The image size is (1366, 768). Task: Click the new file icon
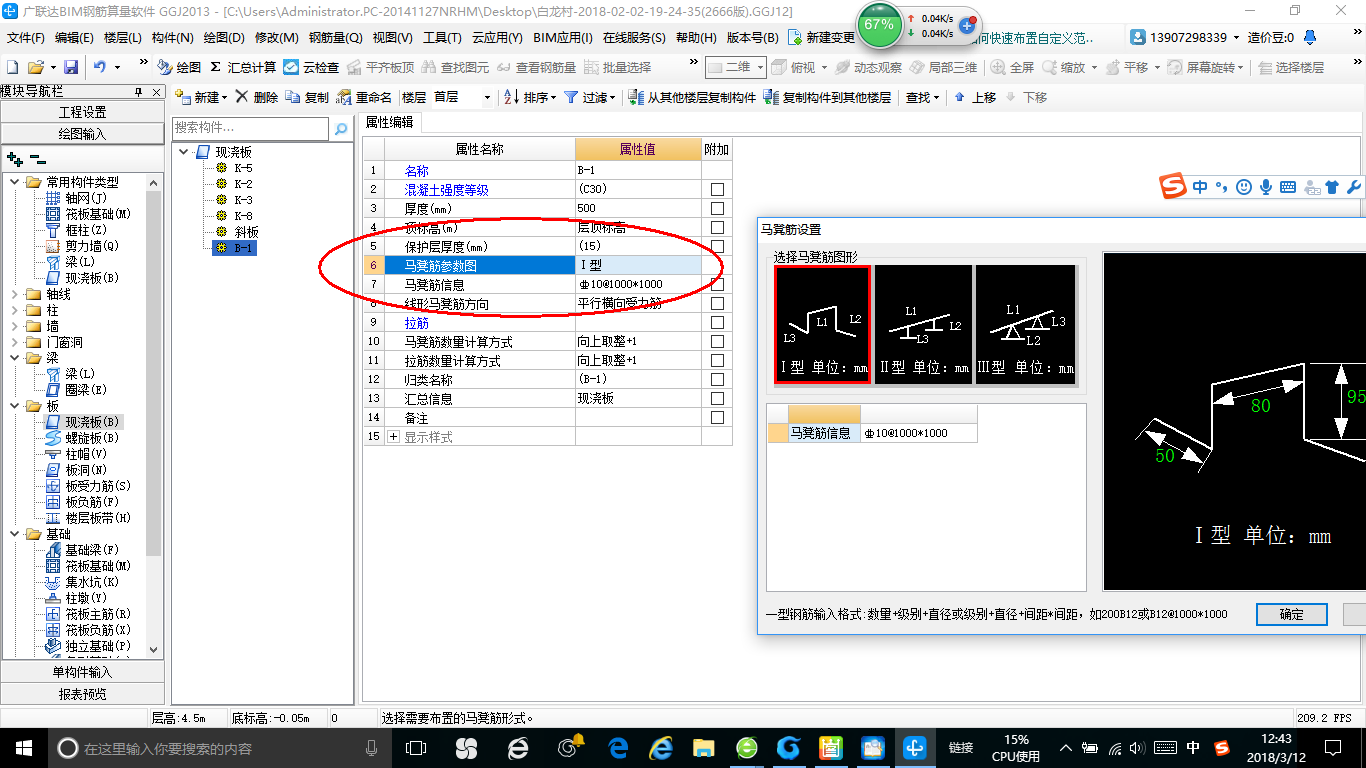pyautogui.click(x=12, y=67)
